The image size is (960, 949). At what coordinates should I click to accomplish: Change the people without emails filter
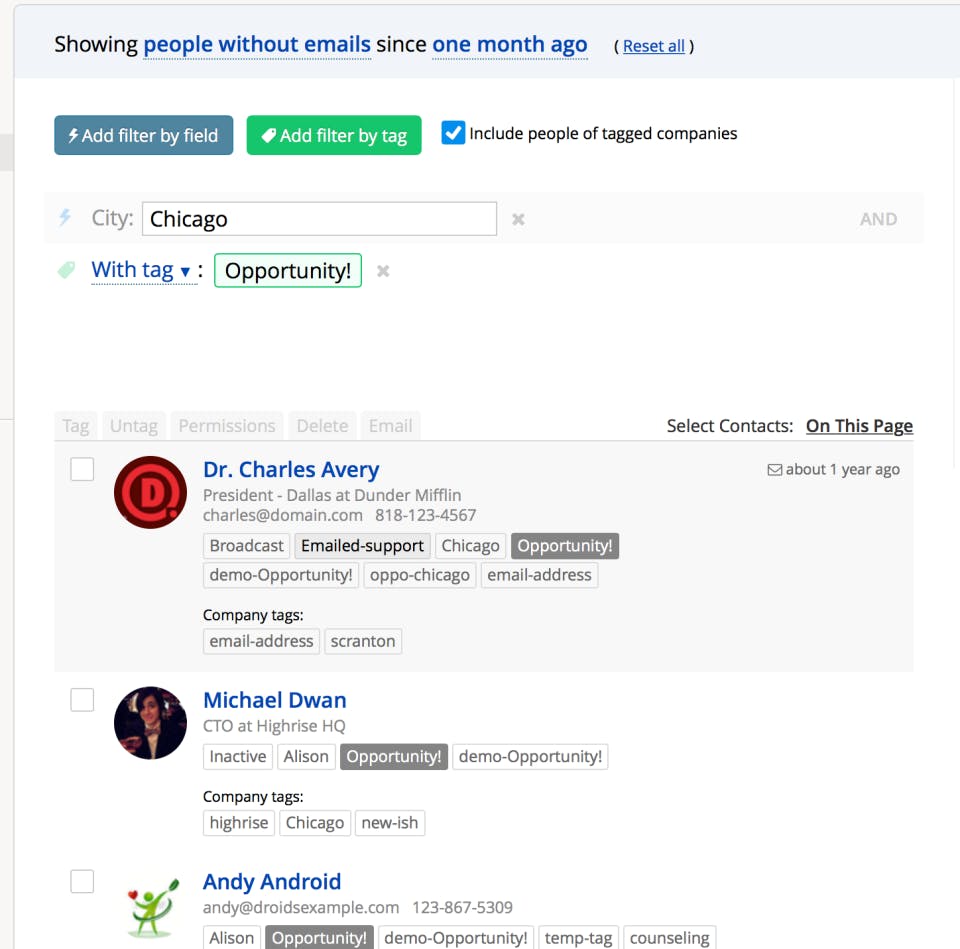257,45
